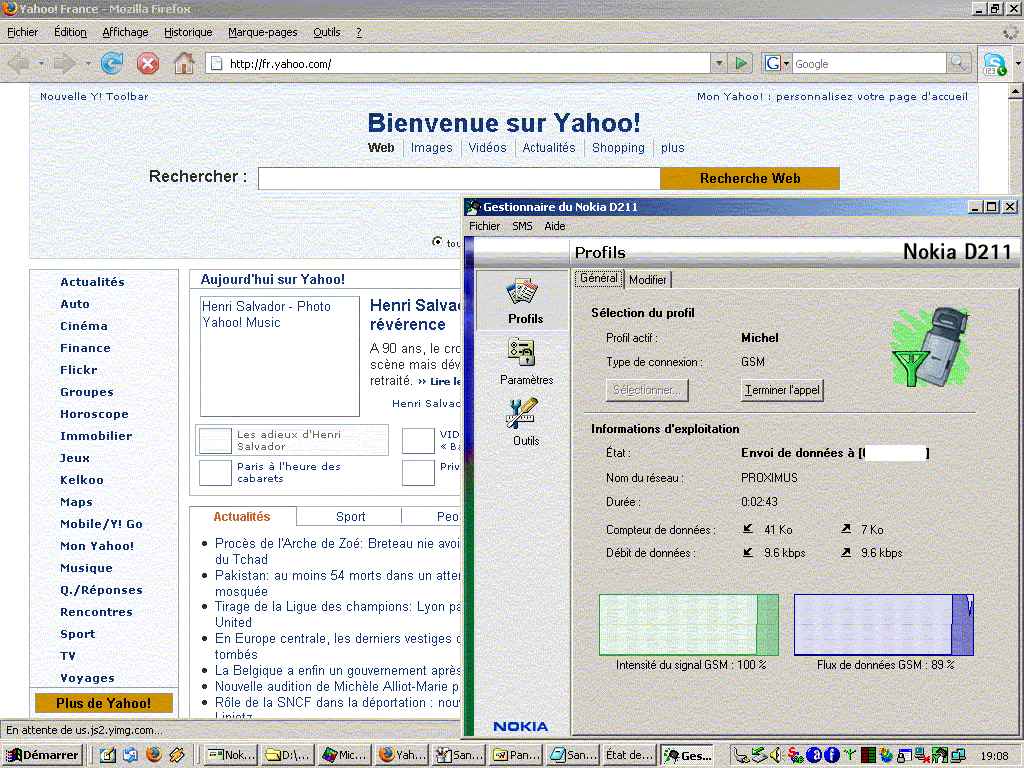Open the Horoscope link in Yahoo sidebar

tap(94, 414)
